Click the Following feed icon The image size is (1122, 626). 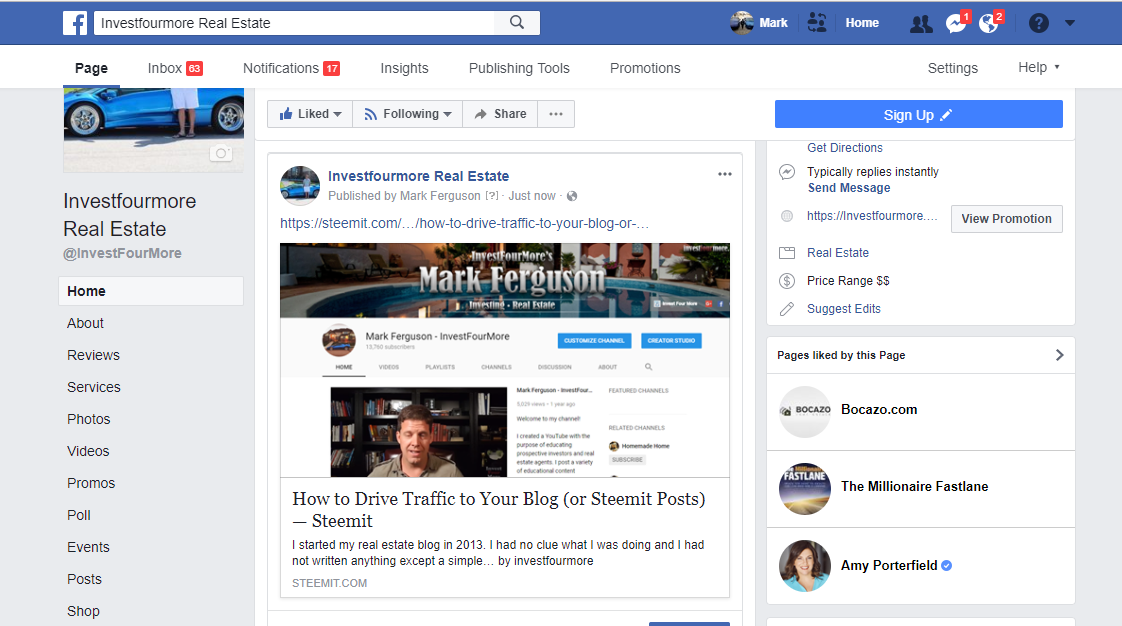click(x=370, y=114)
